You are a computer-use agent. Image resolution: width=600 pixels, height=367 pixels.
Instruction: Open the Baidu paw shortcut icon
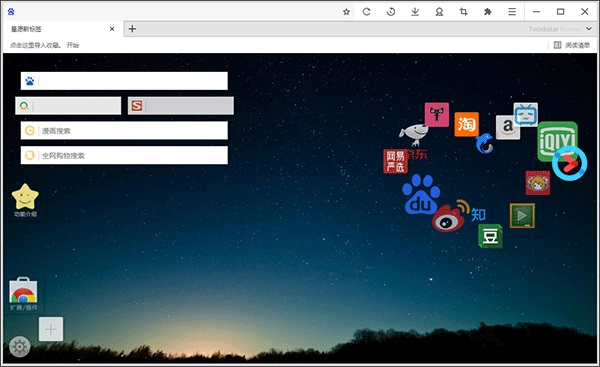tap(421, 194)
